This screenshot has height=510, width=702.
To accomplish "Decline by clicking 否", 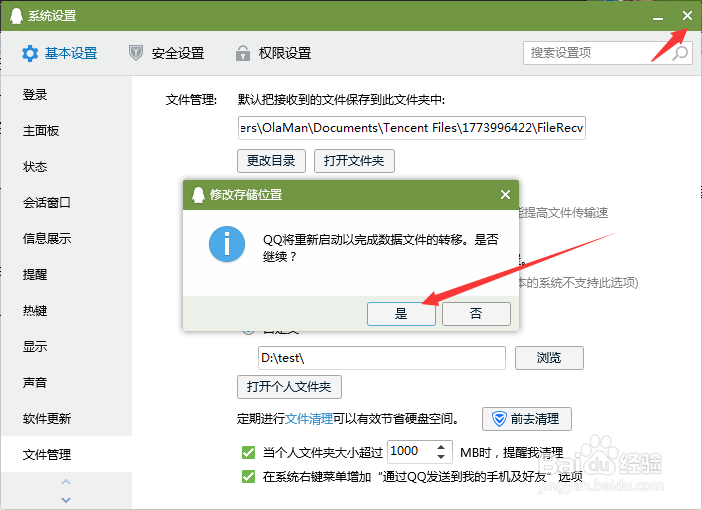I will (x=476, y=313).
